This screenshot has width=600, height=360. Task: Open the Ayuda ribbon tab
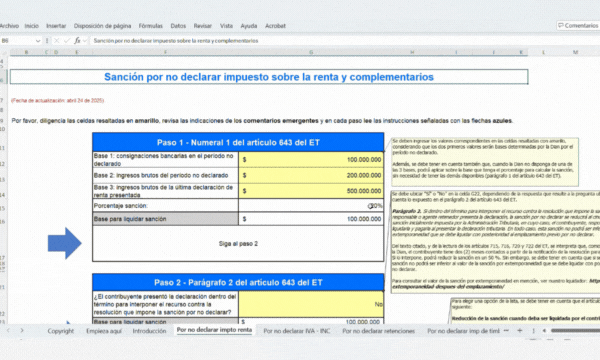(x=249, y=26)
